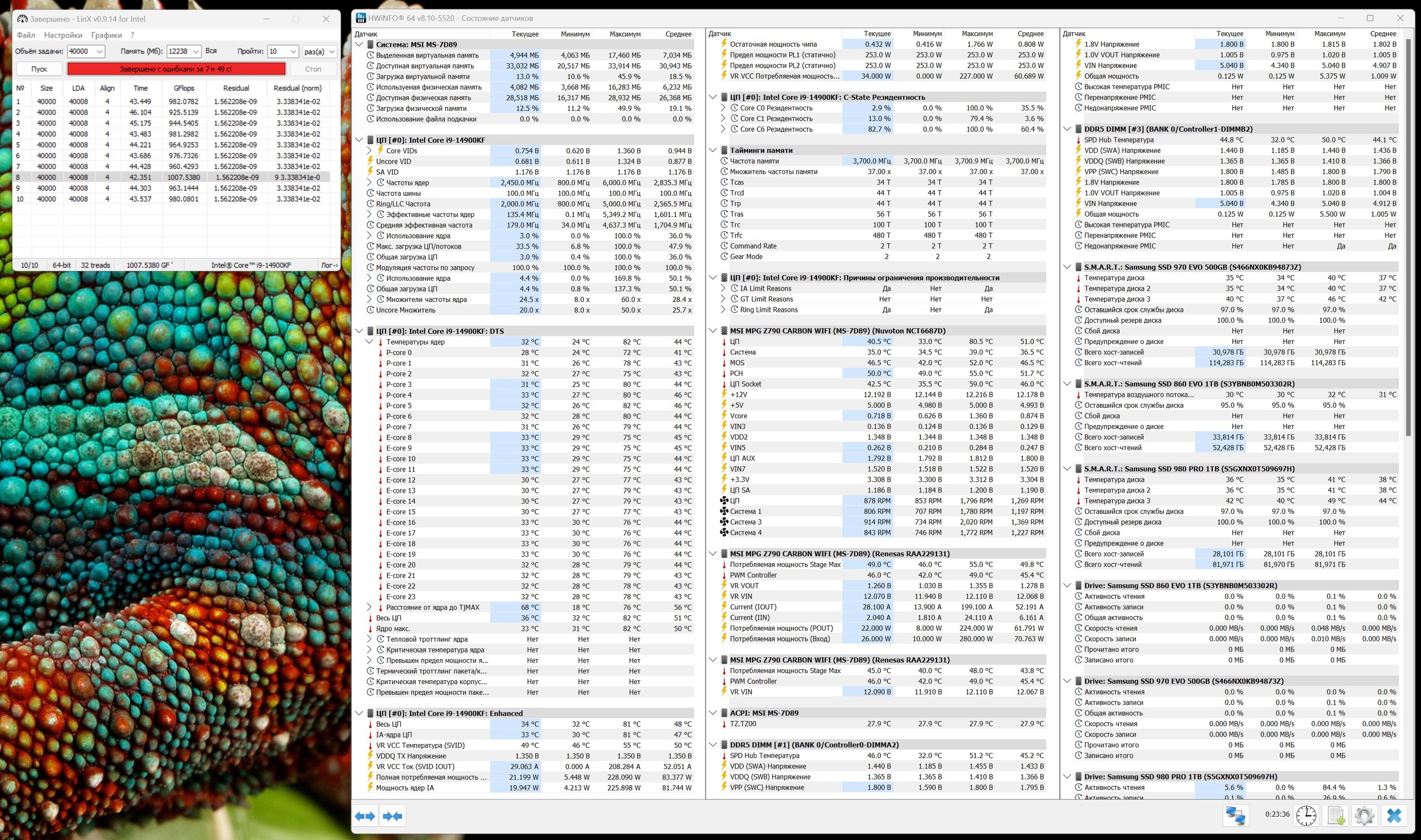Start logging with the sheet-plus icon
The height and width of the screenshot is (840, 1421).
pyautogui.click(x=1336, y=816)
